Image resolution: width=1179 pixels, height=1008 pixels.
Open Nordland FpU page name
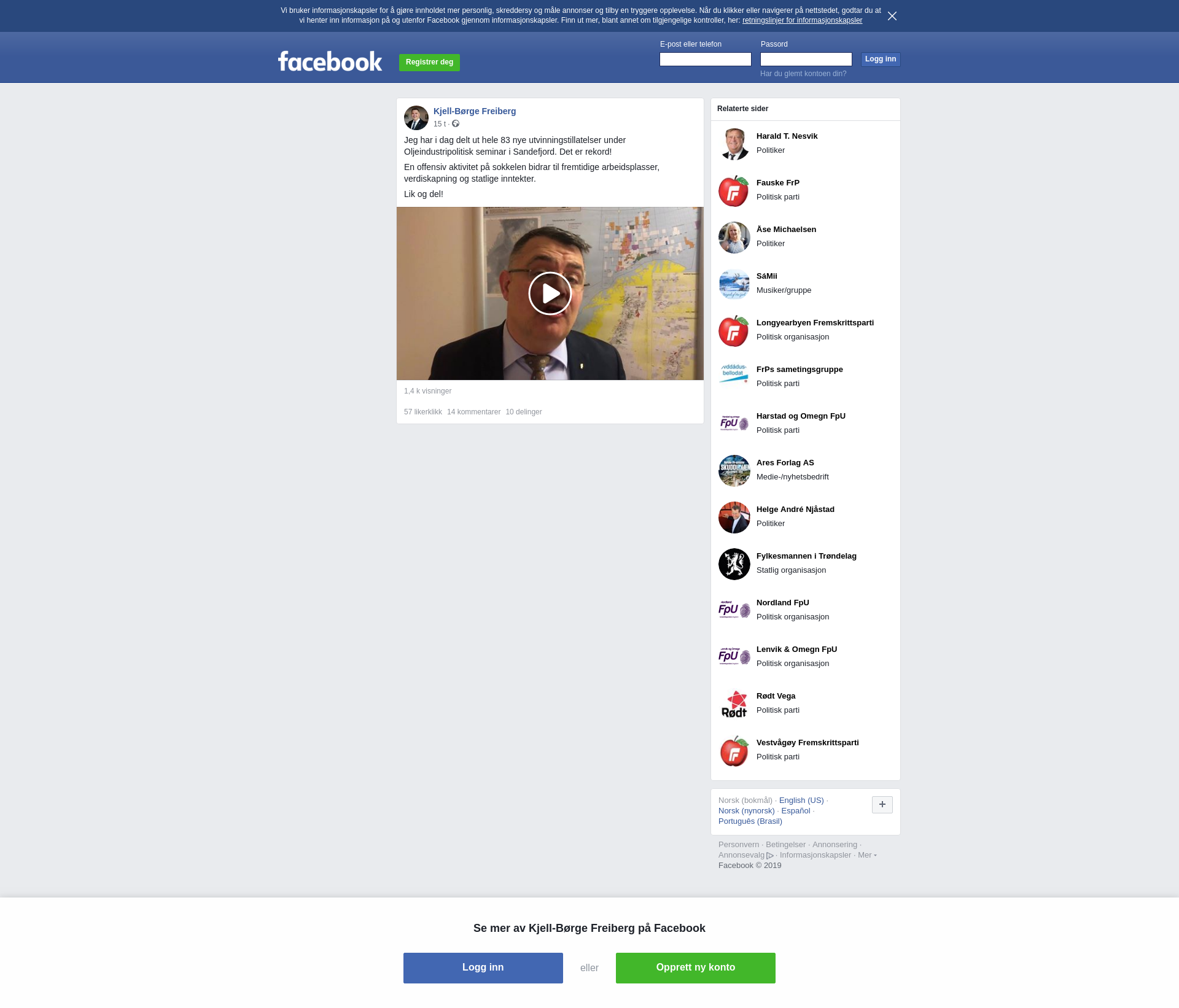tap(783, 603)
